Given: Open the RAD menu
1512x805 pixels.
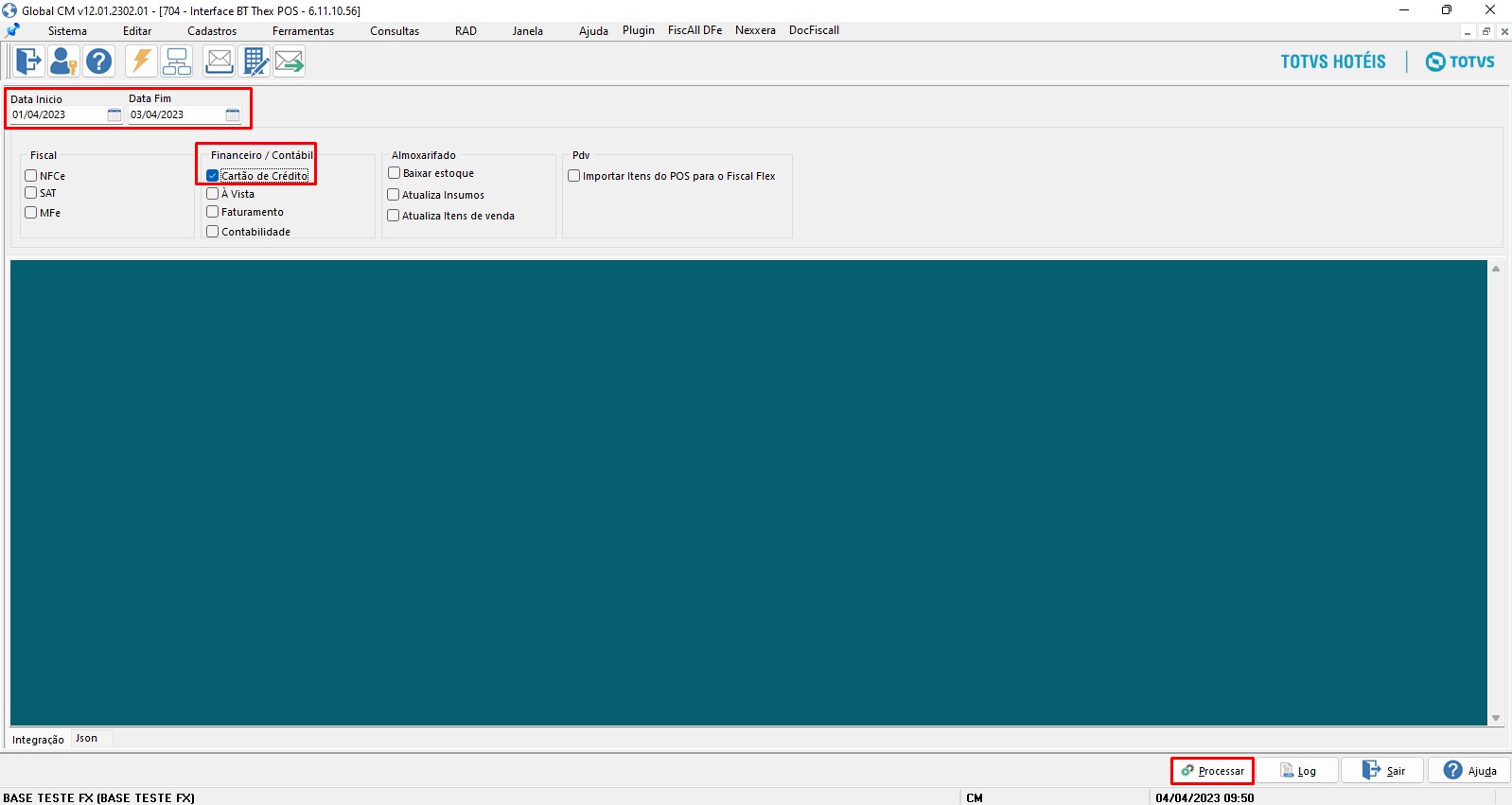Looking at the screenshot, I should 466,31.
